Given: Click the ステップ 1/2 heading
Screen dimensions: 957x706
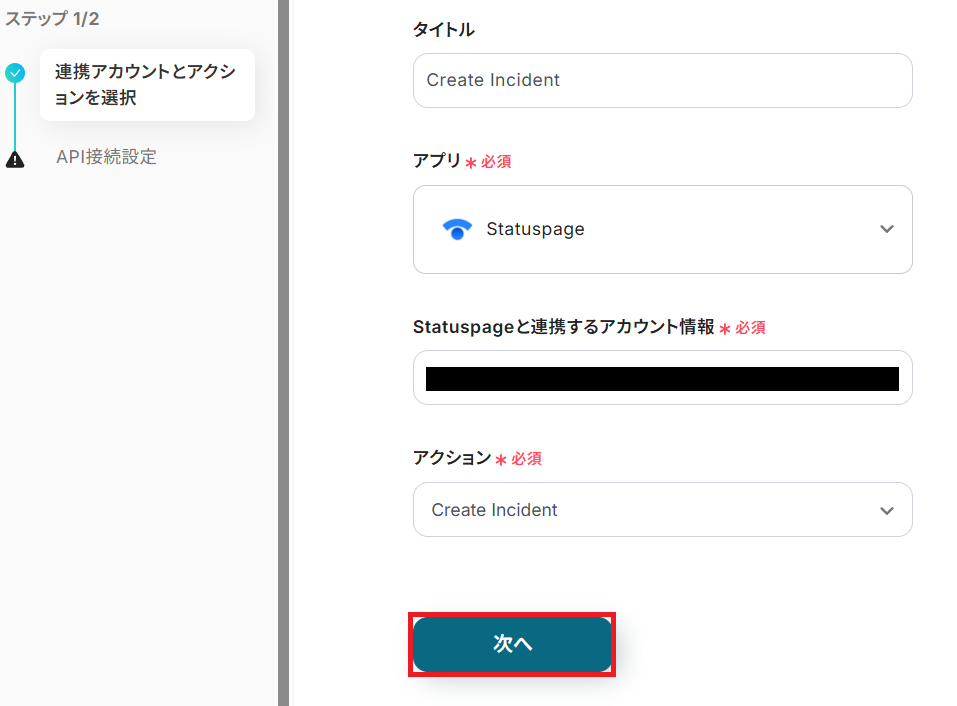Looking at the screenshot, I should [52, 19].
